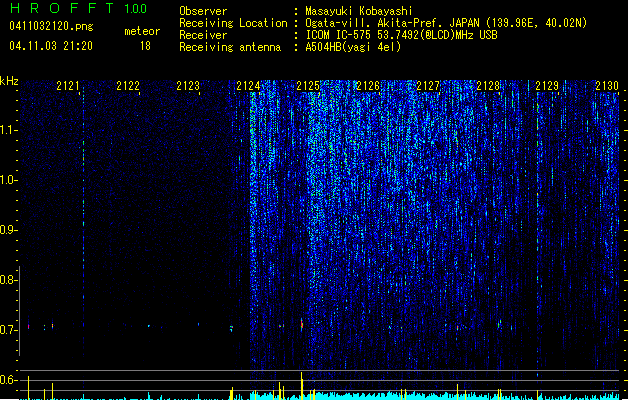This screenshot has height=400, width=629.
Task: Click the 0.7 kHz axis label
Action: [x=8, y=330]
